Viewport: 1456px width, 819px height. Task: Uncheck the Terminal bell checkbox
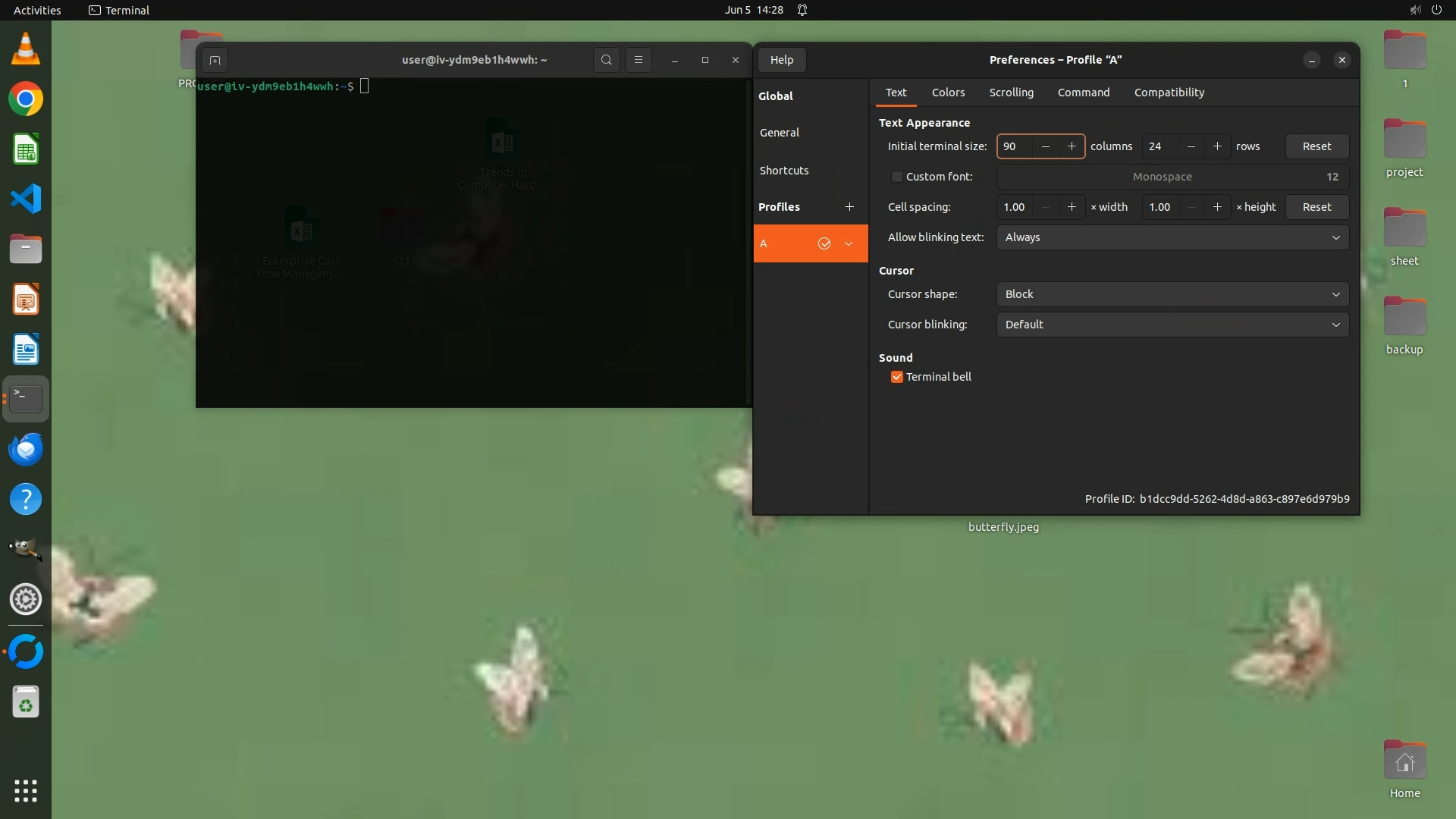click(x=897, y=377)
